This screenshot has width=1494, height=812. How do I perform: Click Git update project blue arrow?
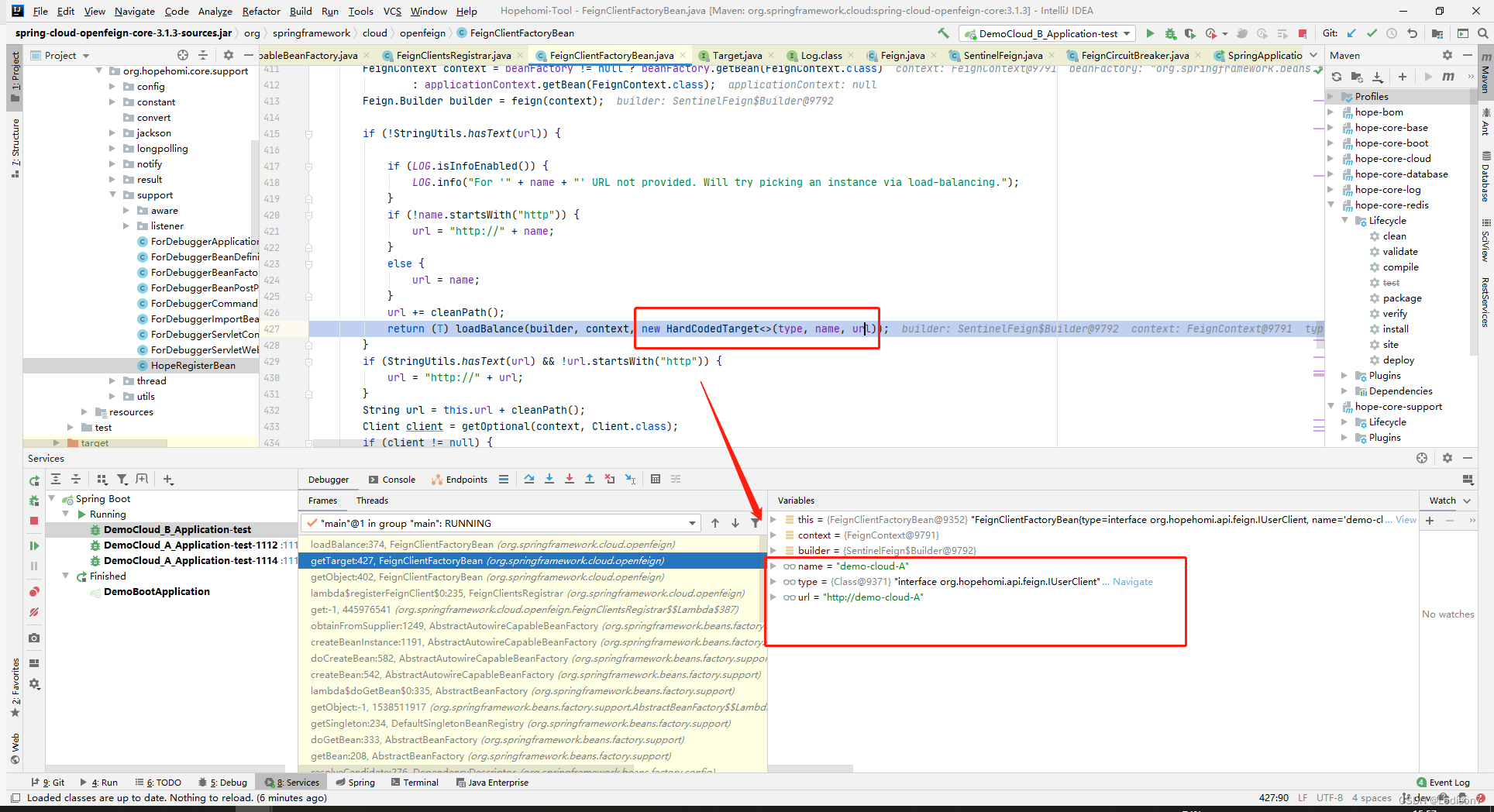click(1352, 33)
